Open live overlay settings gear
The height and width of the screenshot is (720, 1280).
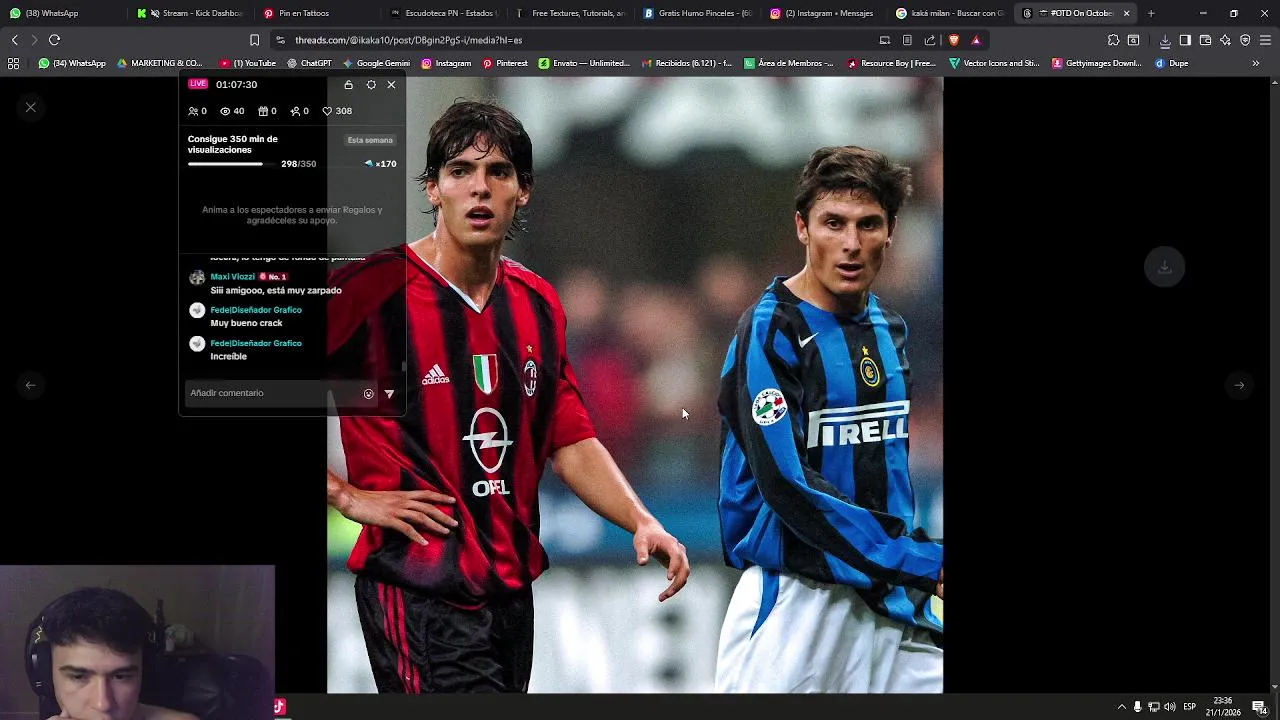pyautogui.click(x=371, y=85)
